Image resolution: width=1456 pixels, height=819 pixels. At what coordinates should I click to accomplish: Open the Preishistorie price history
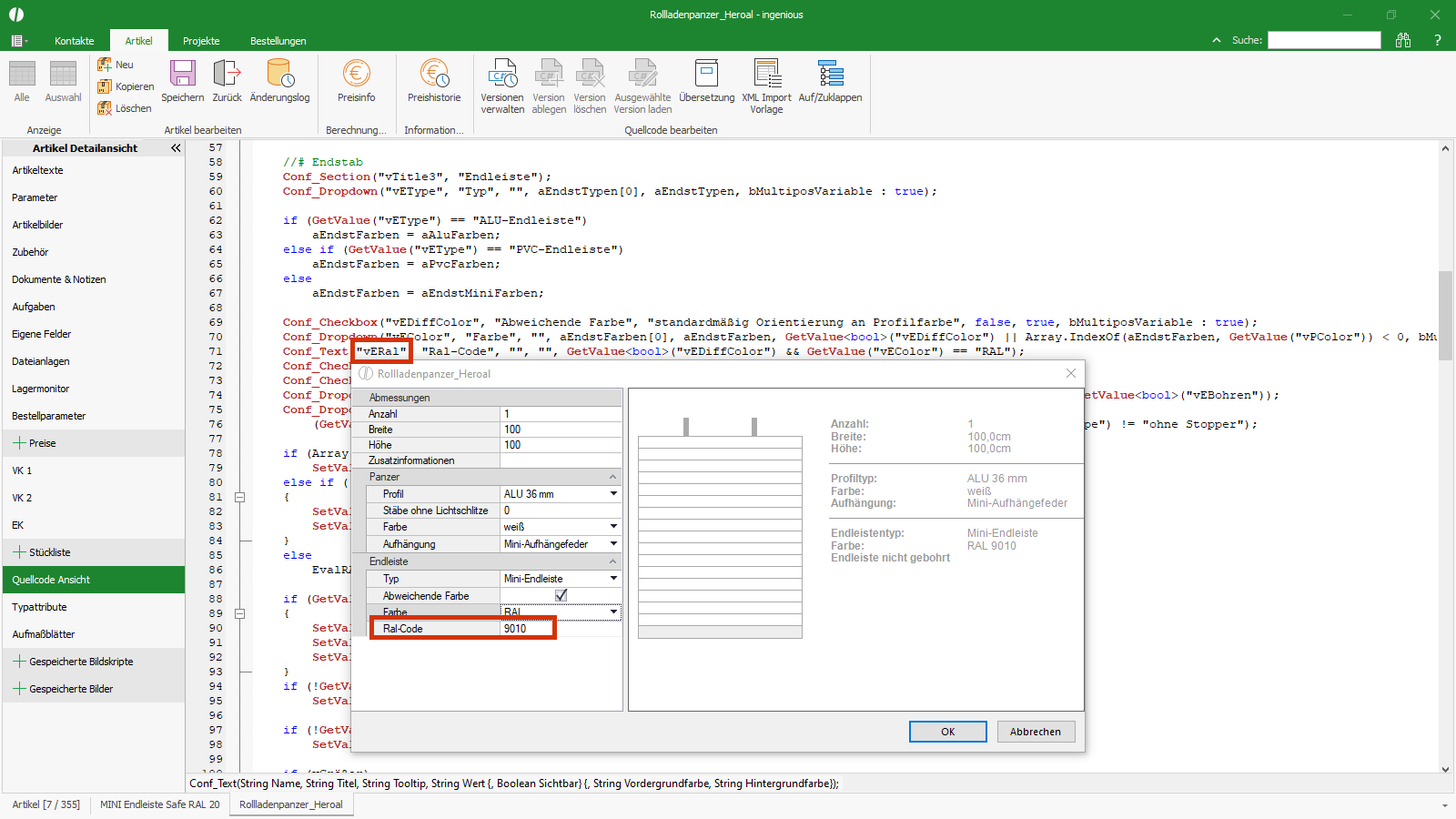coord(434,75)
